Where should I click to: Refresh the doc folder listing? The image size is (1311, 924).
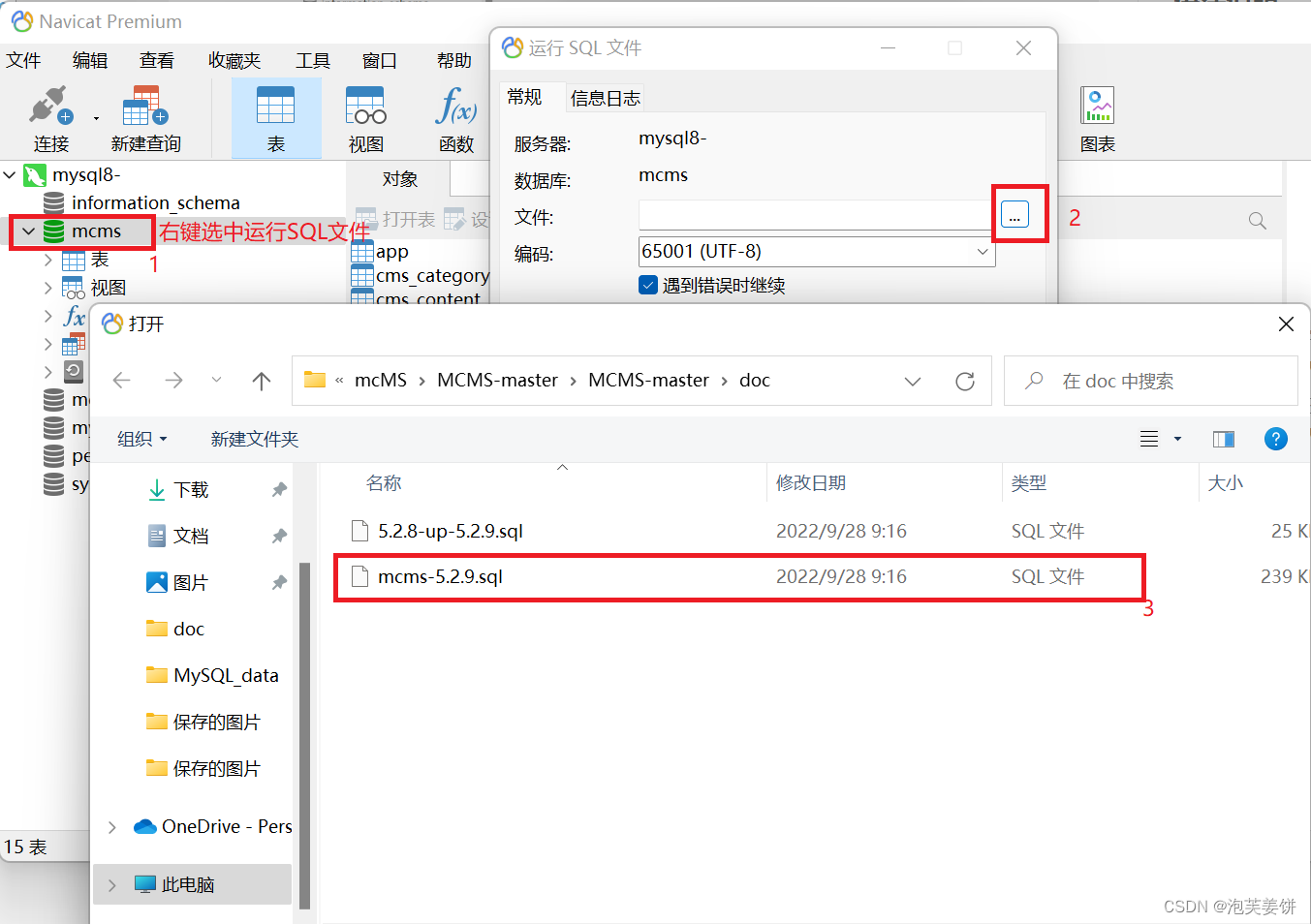click(x=964, y=380)
